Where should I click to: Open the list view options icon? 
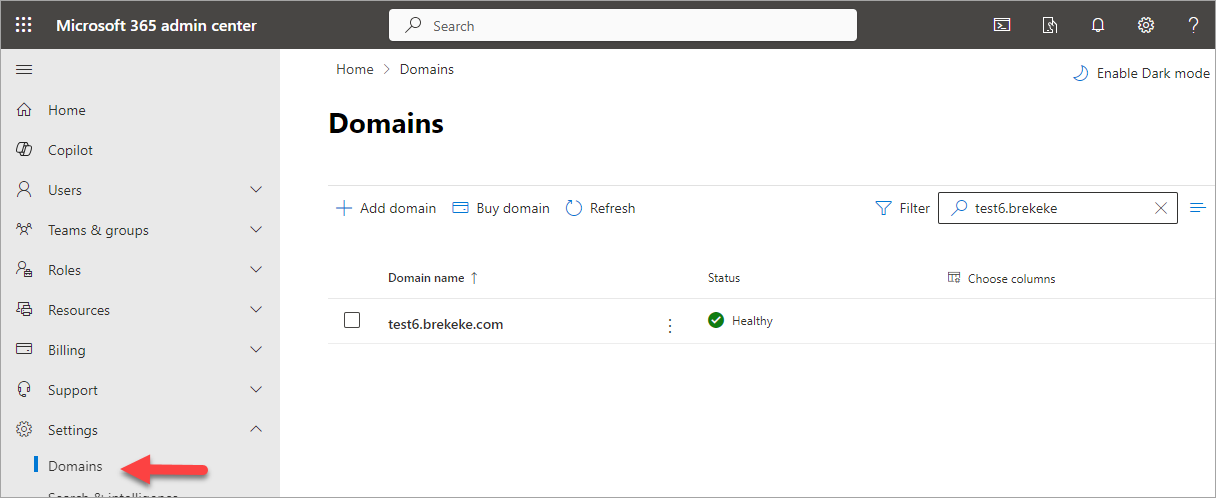tap(1198, 208)
